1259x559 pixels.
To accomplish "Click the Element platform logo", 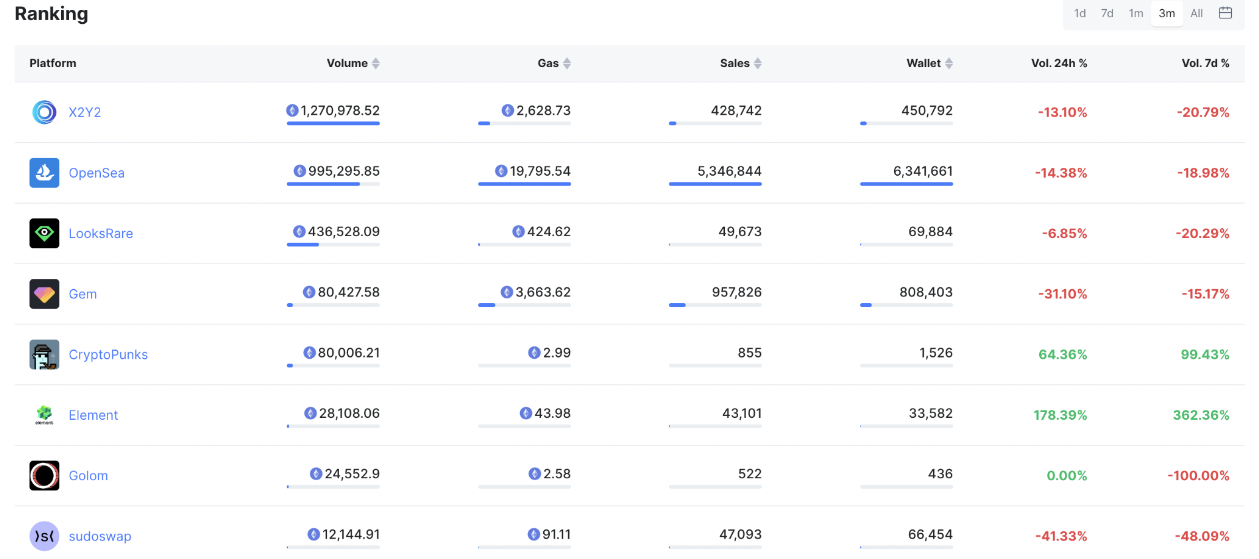I will tap(44, 415).
